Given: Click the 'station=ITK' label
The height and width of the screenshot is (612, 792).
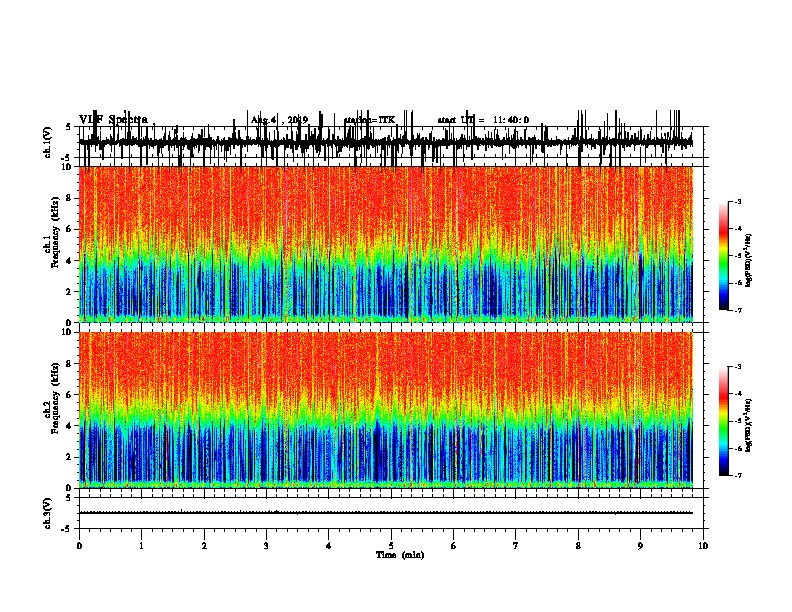Looking at the screenshot, I should point(370,120).
